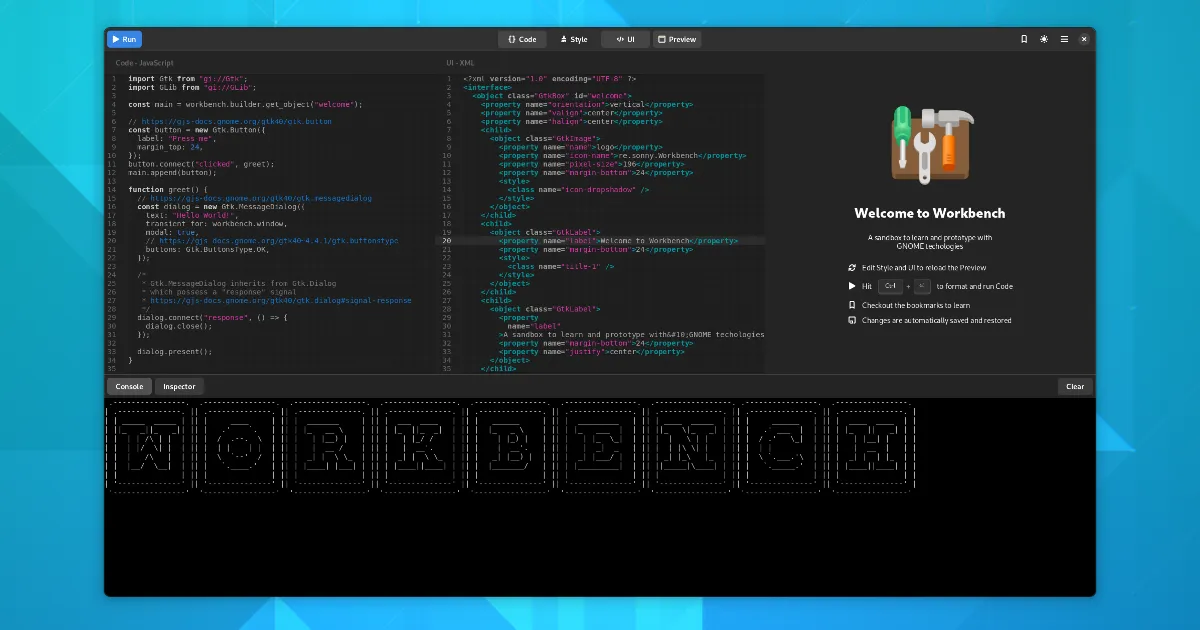
Task: Switch to the Inspector tab
Action: (179, 386)
